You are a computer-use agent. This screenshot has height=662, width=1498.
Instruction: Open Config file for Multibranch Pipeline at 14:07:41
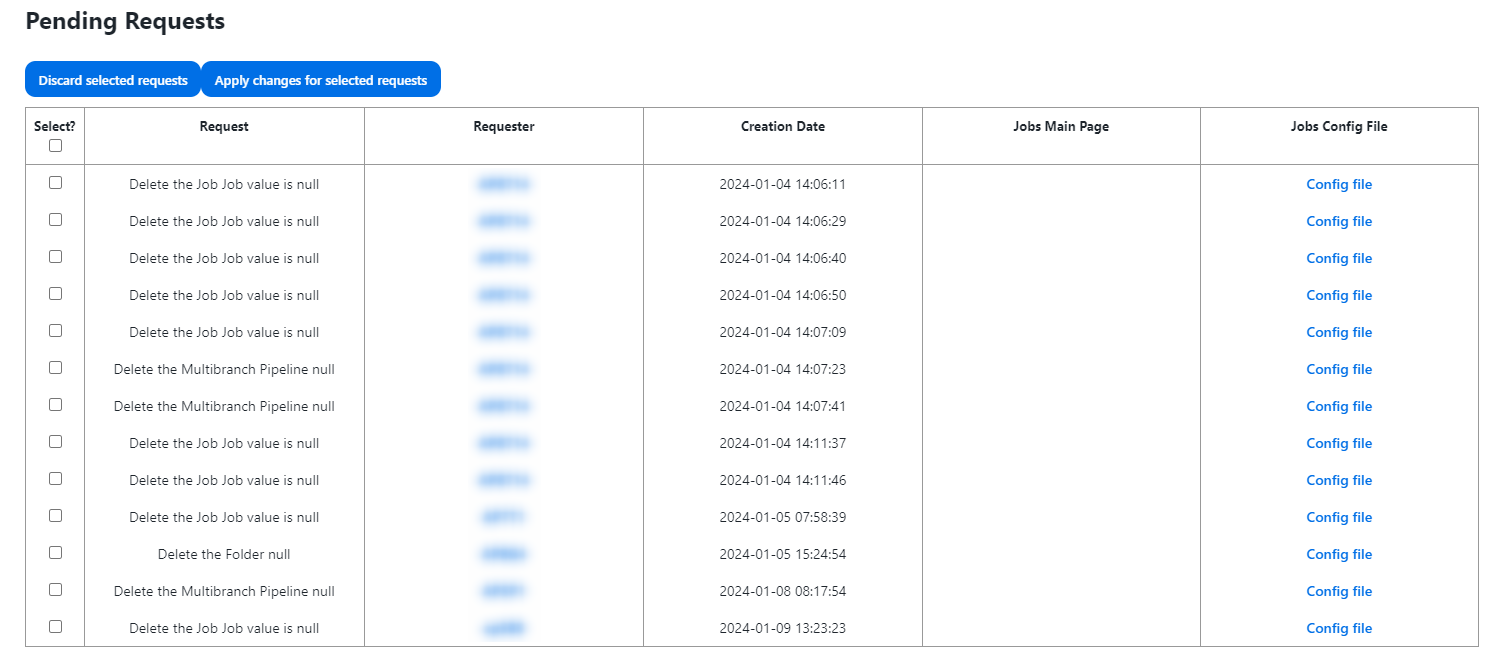(x=1338, y=406)
